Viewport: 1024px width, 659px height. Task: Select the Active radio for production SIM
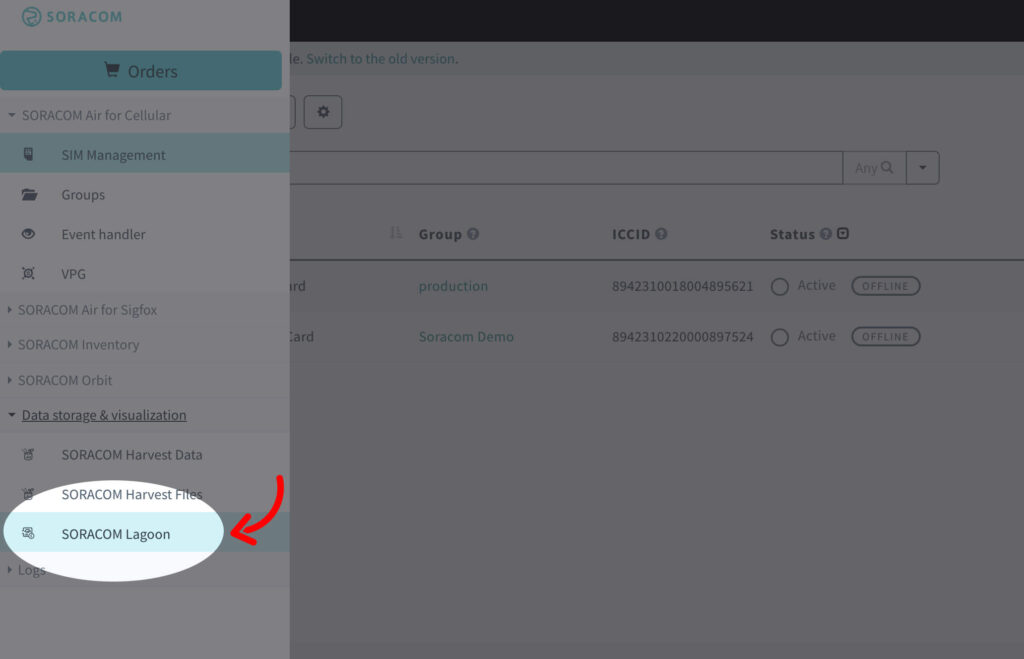click(x=780, y=287)
